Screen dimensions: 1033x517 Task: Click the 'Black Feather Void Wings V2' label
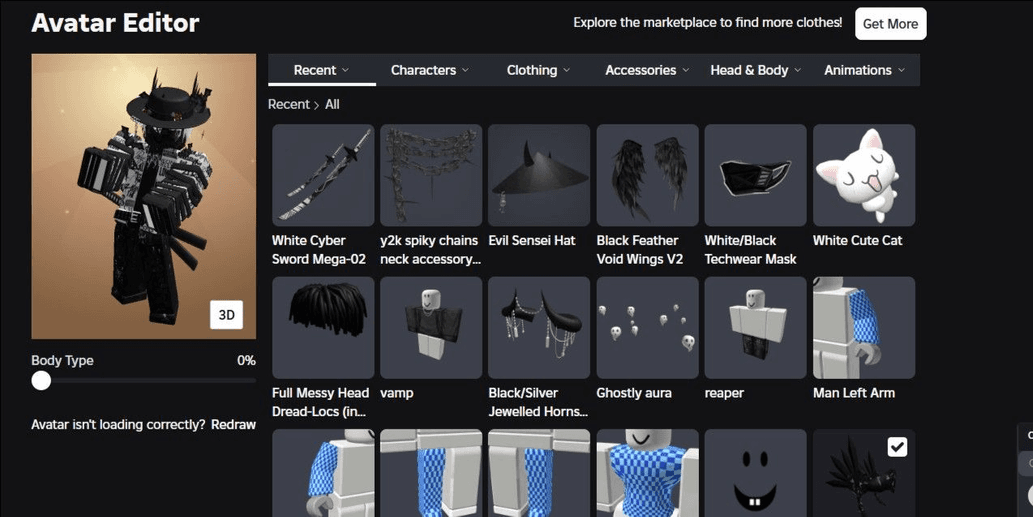(x=640, y=250)
